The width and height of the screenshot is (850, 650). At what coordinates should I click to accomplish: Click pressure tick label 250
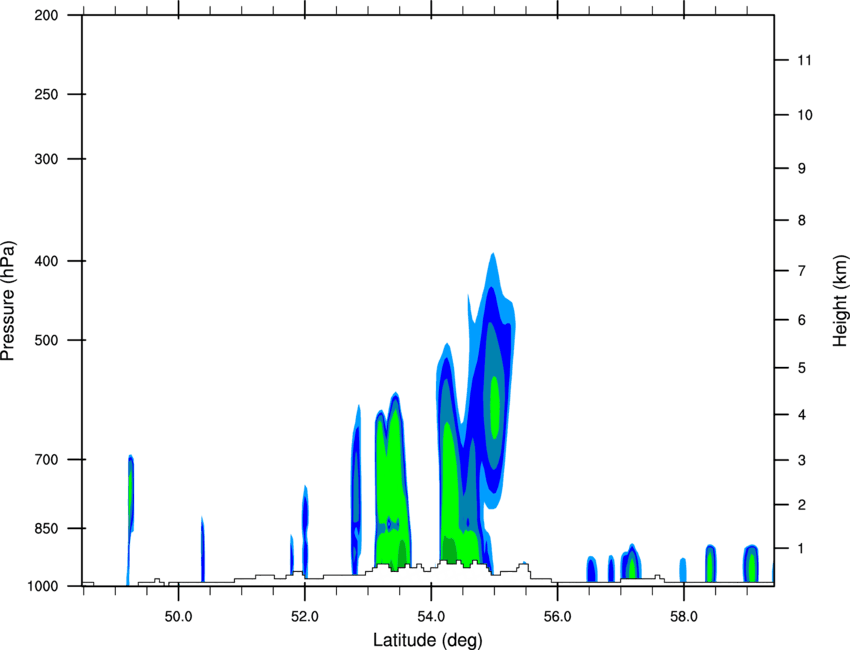(x=47, y=94)
